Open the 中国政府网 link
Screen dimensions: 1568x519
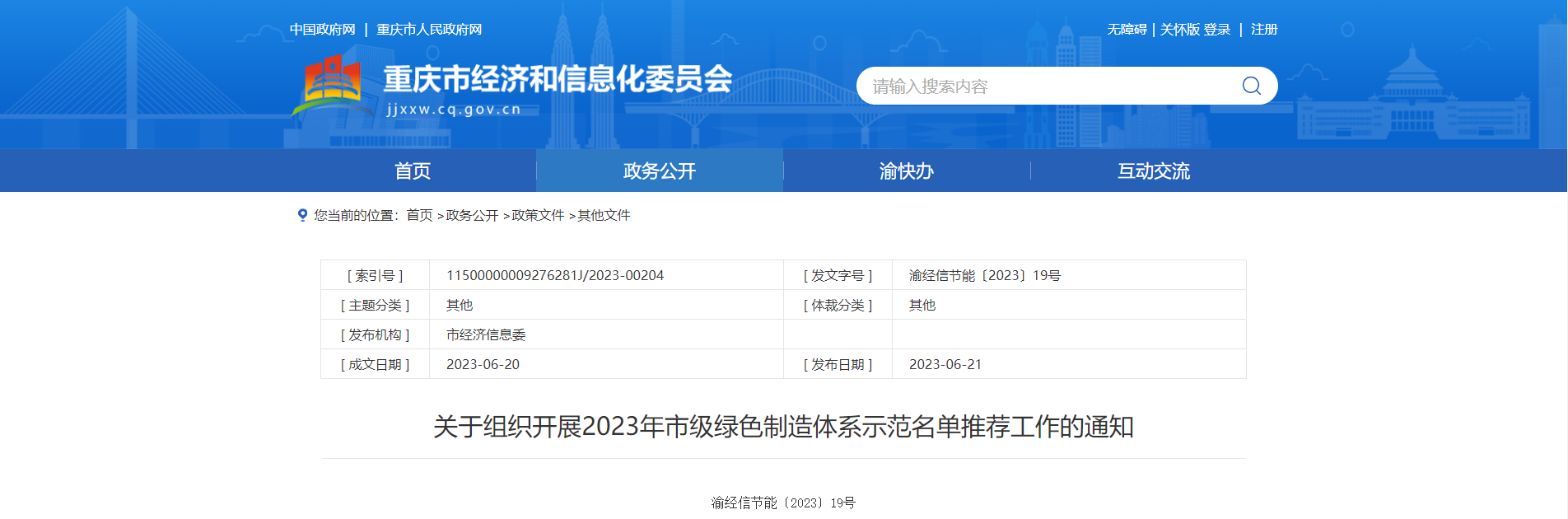(x=322, y=30)
